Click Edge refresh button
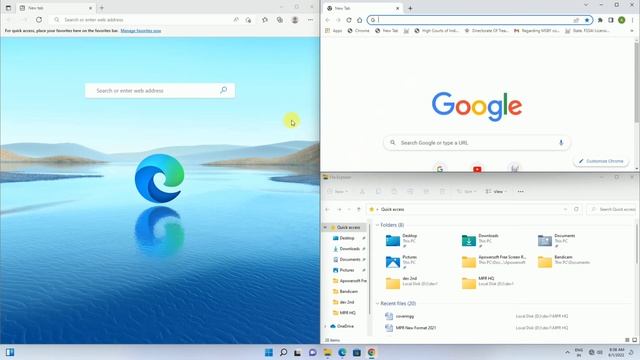Viewport: 640px width, 360px height. click(39, 20)
